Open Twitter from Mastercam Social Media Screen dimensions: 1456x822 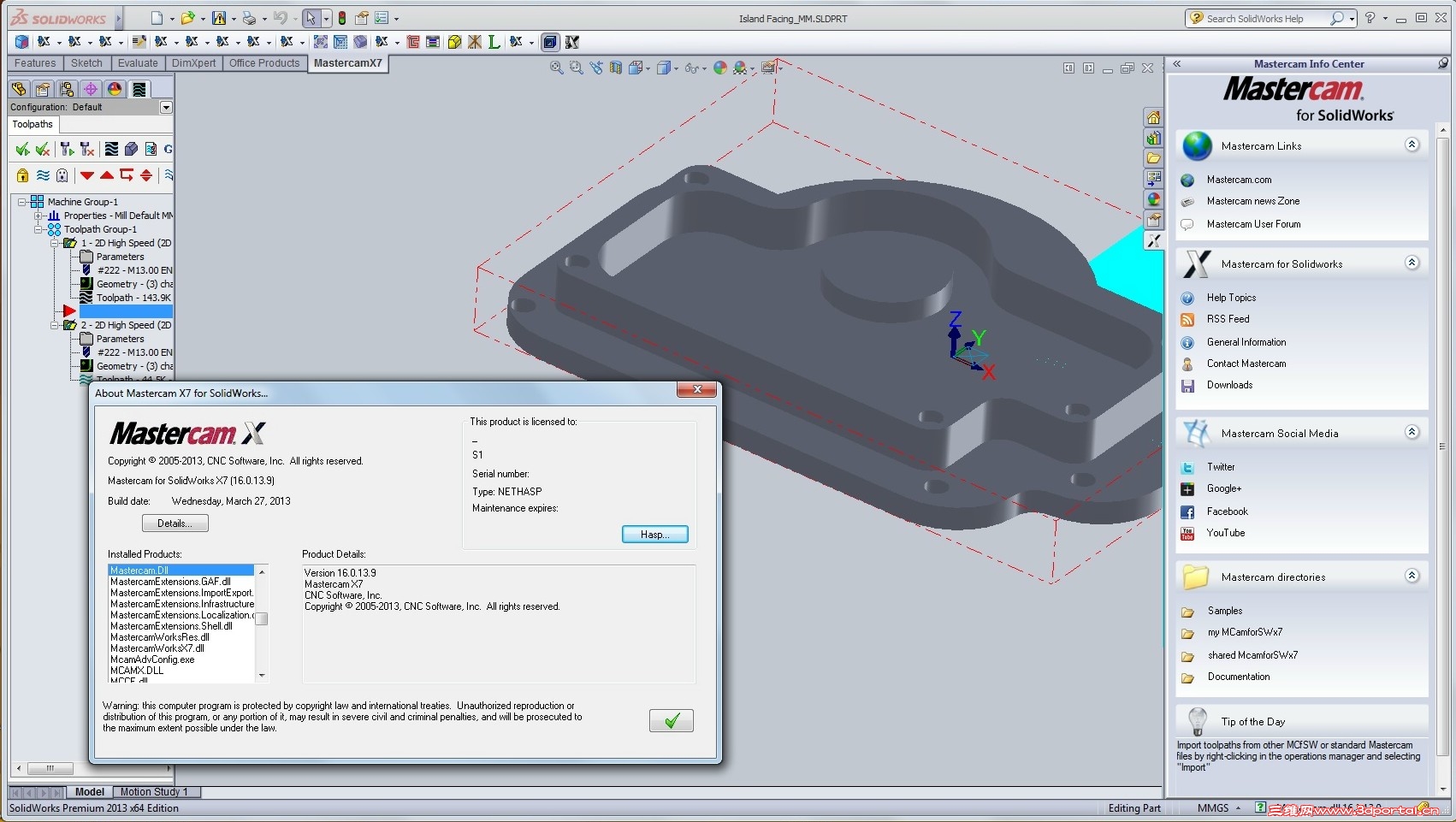click(1221, 467)
